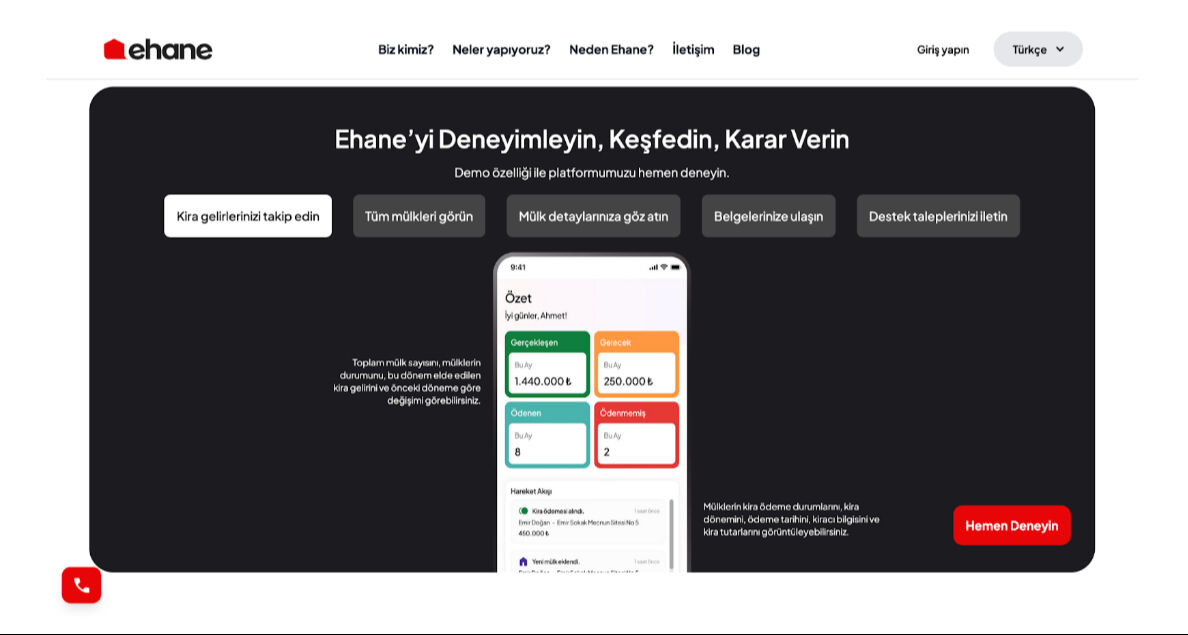The width and height of the screenshot is (1188, 635).
Task: Open the 'Mülk detaylarınıza göz atın' tab
Action: pos(593,215)
